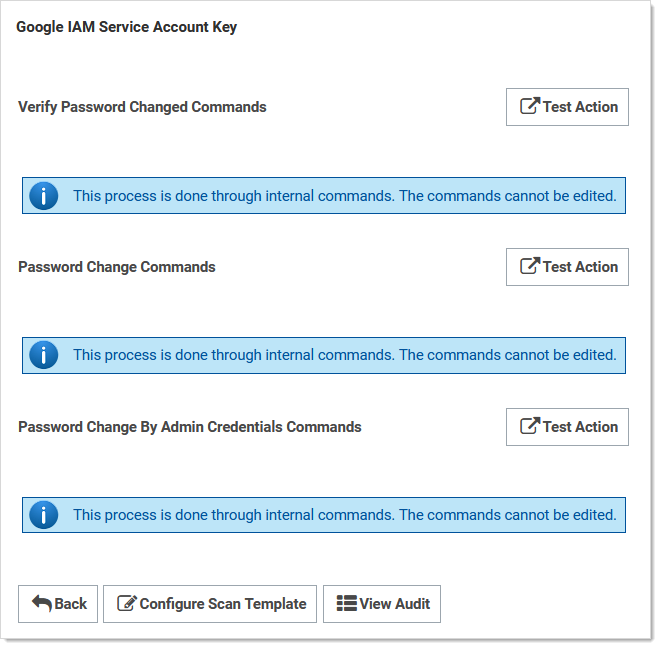
Task: Click external-link icon in Password Change Commands row
Action: click(530, 266)
